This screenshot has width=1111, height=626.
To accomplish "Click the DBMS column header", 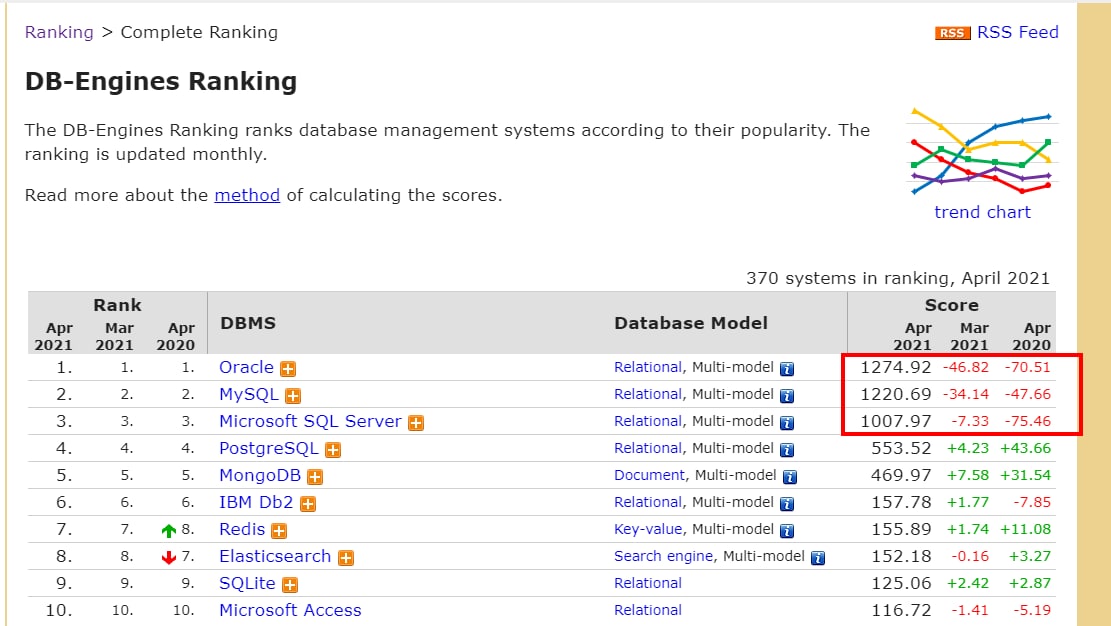I will pos(248,323).
